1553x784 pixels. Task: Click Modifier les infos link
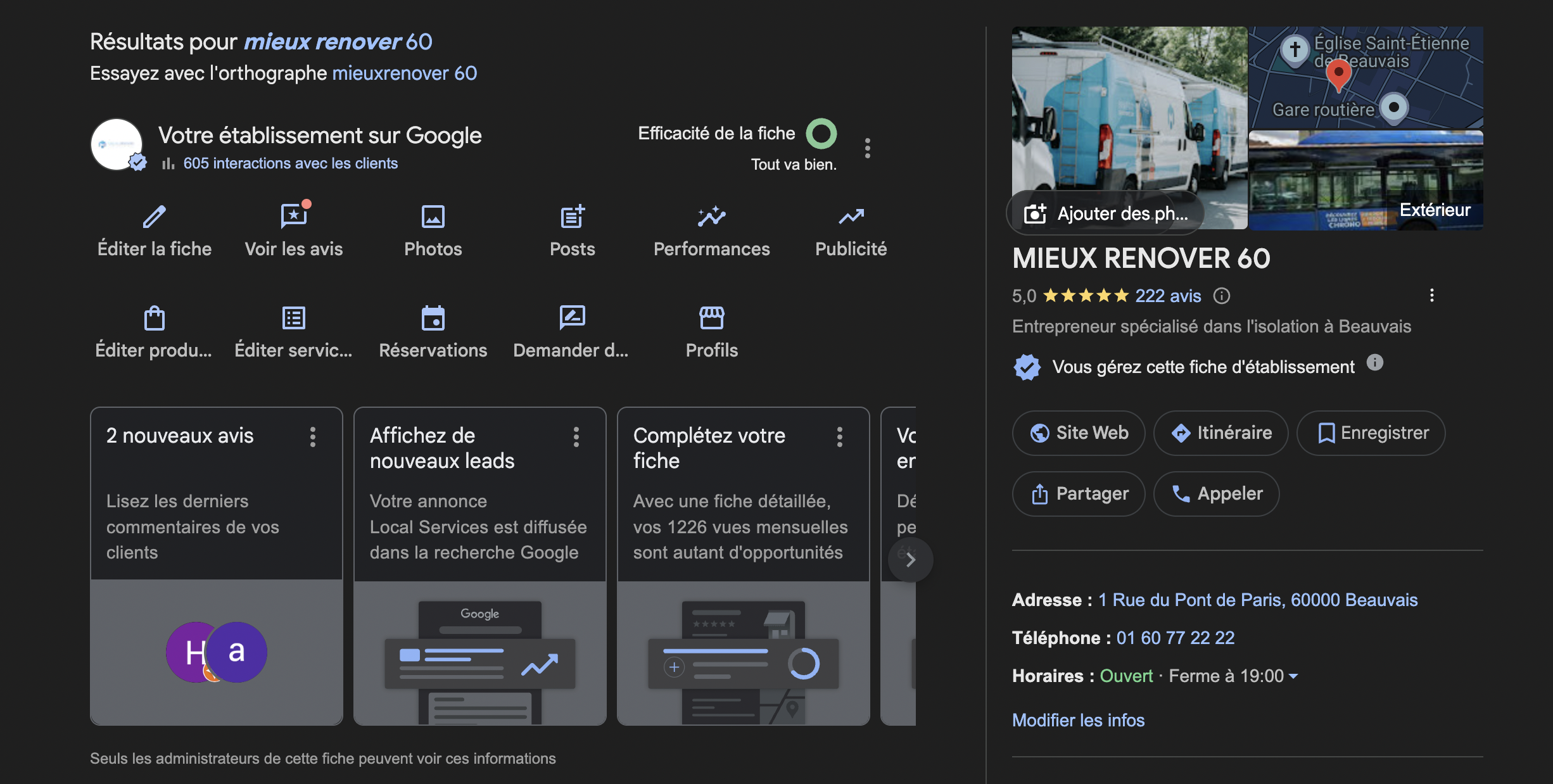pyautogui.click(x=1078, y=720)
